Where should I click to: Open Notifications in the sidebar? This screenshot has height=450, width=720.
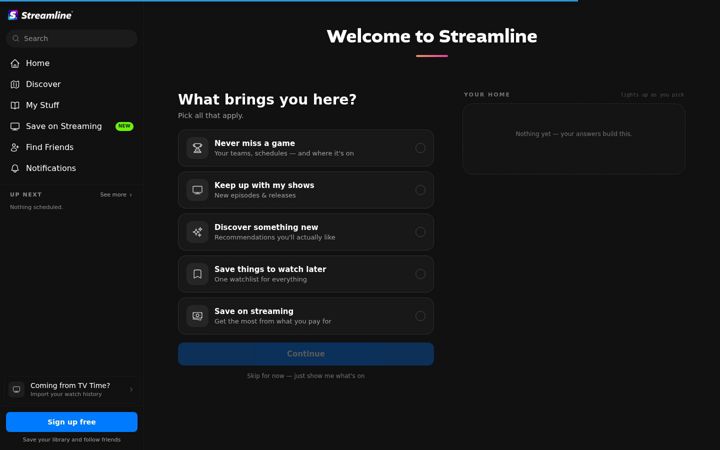[x=72, y=169]
